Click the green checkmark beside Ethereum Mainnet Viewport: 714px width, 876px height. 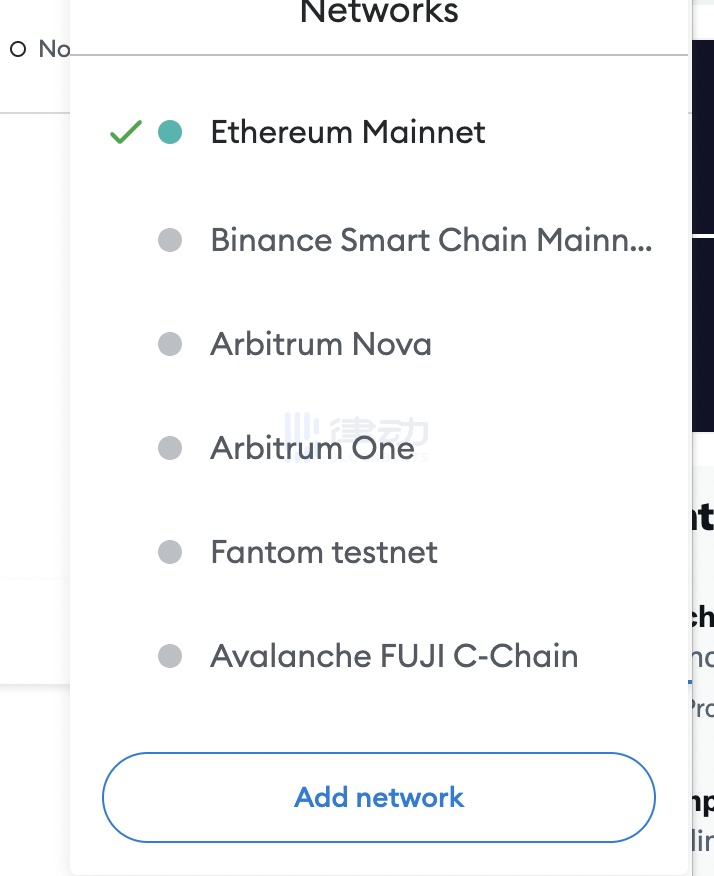(x=125, y=132)
